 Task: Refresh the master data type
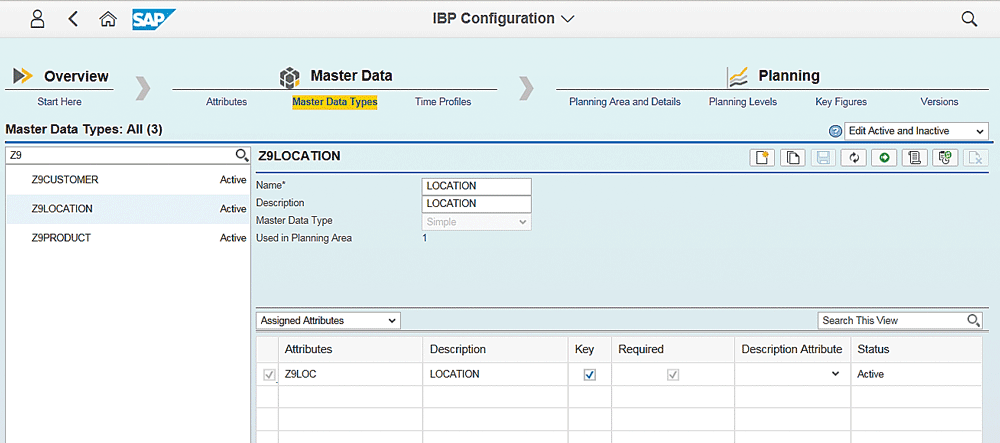pos(853,157)
